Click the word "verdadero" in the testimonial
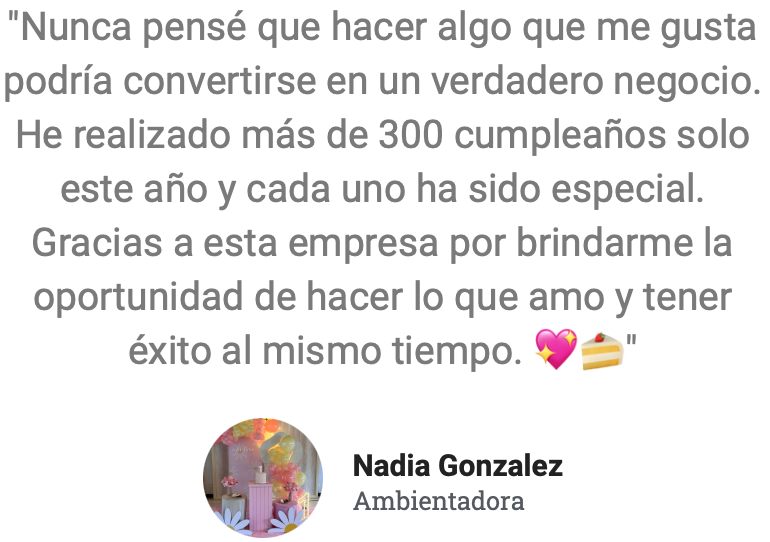This screenshot has height=542, width=770. 517,81
